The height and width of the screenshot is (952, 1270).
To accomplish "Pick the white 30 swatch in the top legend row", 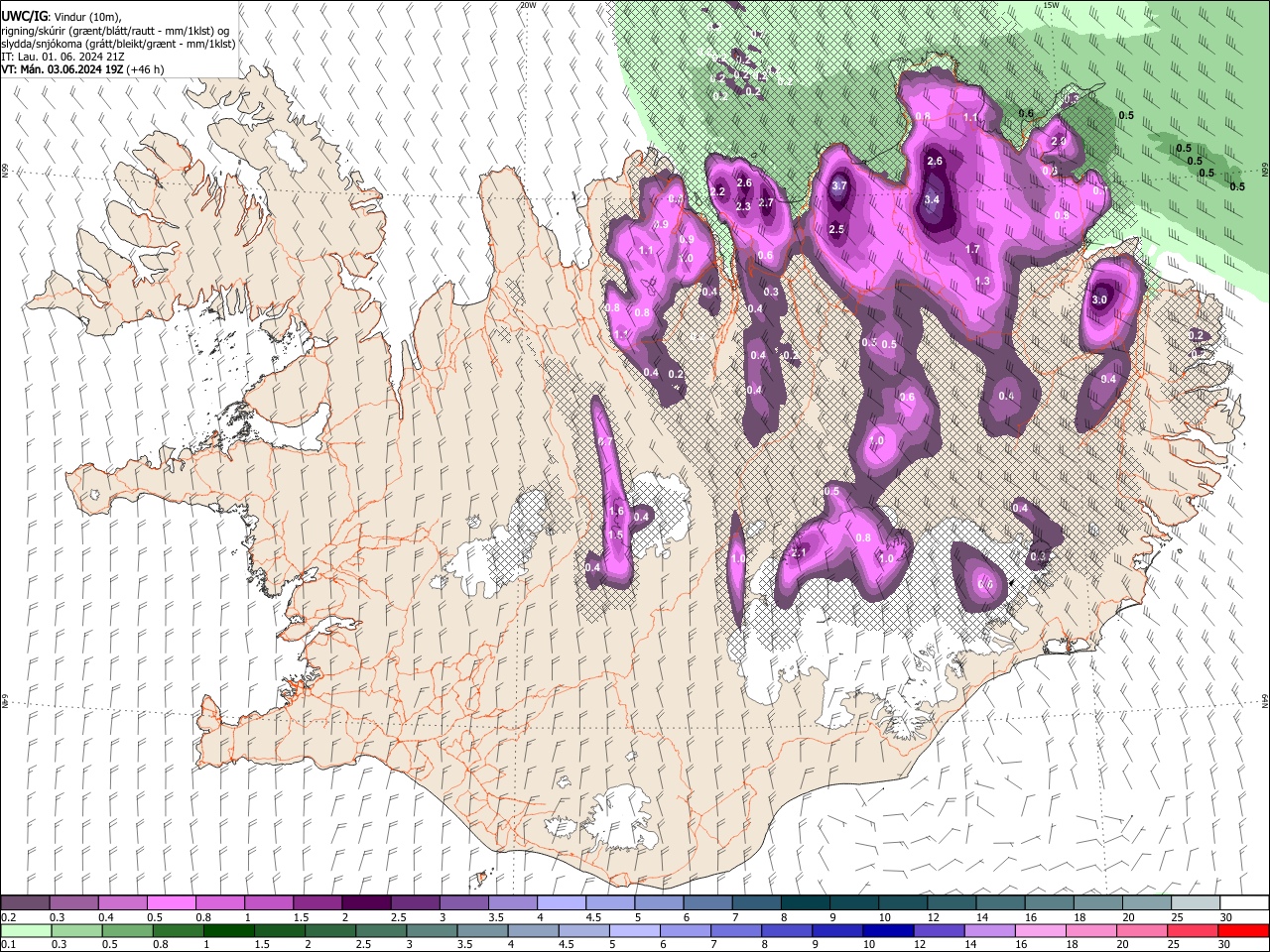I will (1244, 903).
